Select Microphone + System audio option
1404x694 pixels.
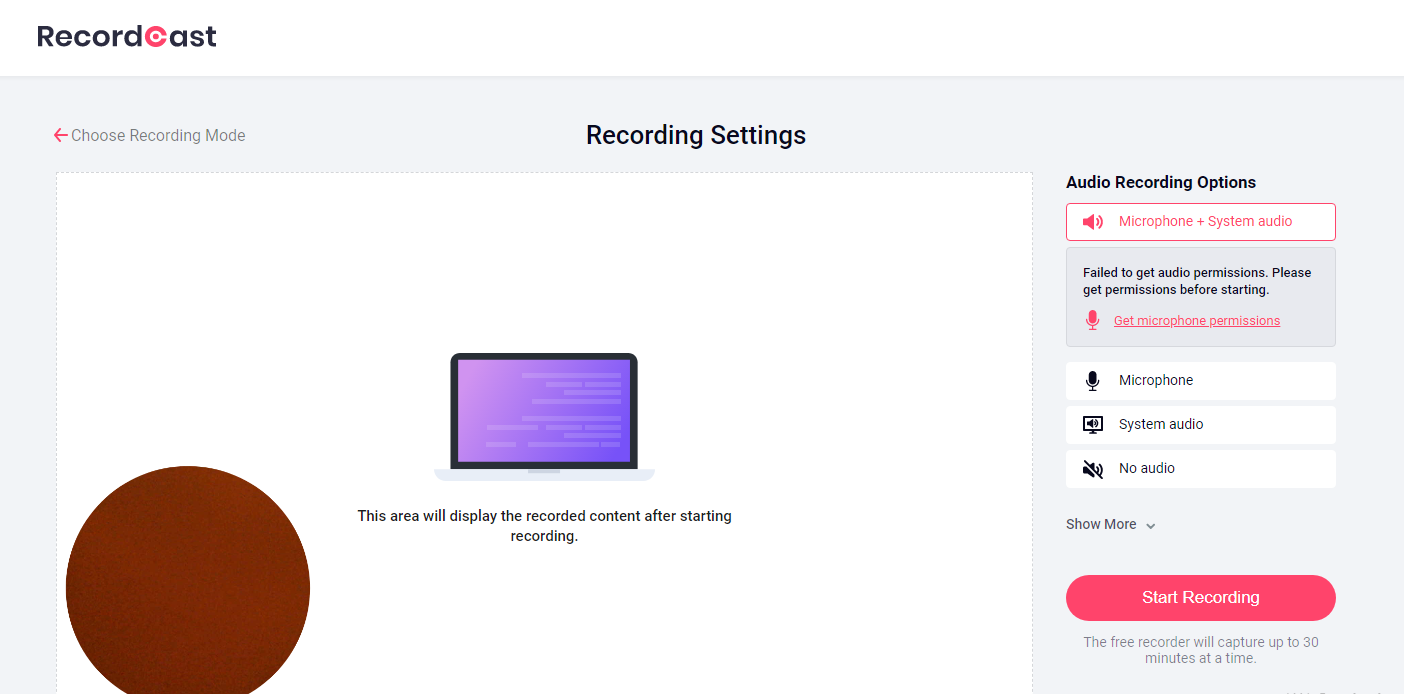tap(1201, 222)
